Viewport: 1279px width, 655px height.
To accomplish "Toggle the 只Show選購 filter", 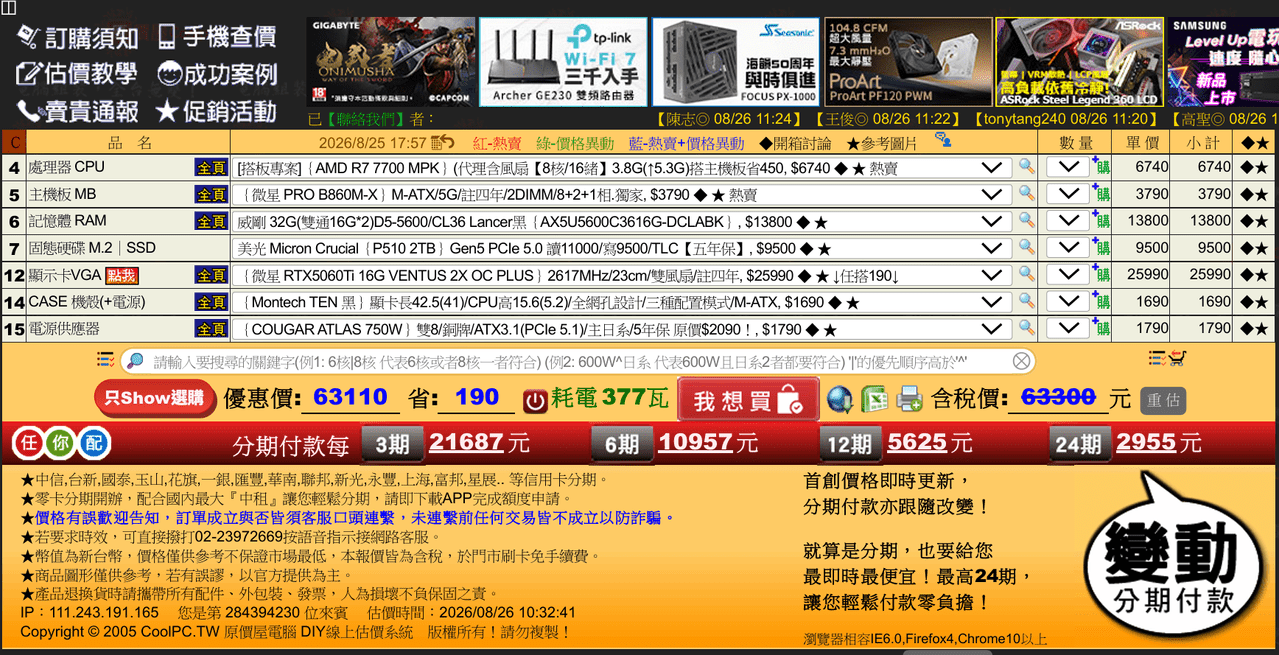I will (x=154, y=398).
